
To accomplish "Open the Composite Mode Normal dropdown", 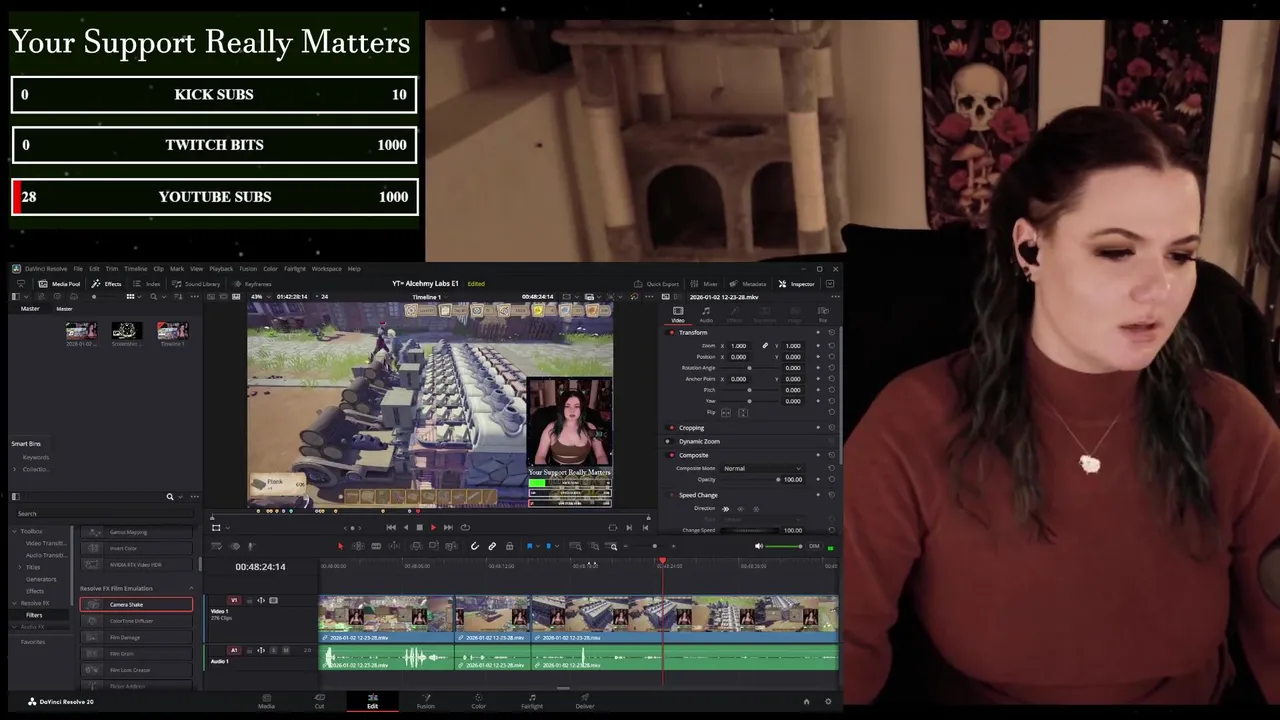I will (x=762, y=468).
